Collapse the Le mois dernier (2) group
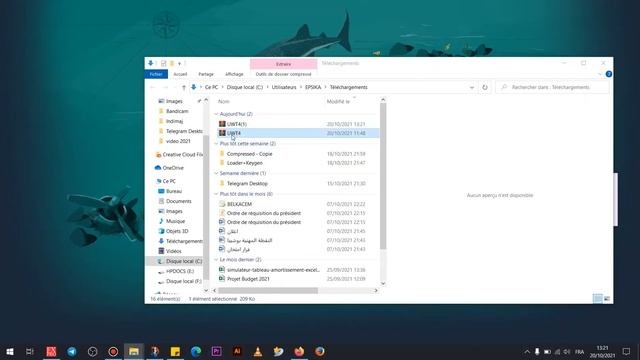The height and width of the screenshot is (360, 640). point(216,260)
